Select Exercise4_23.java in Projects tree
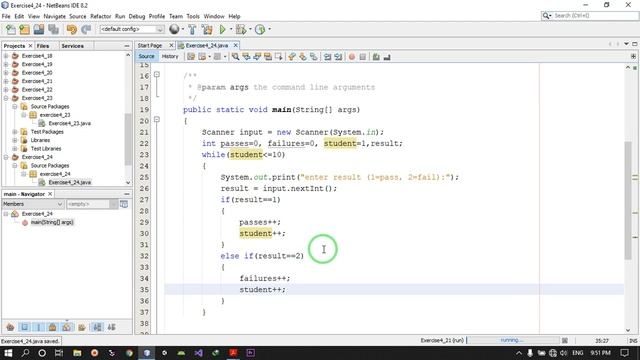Screen dimensions: 640x360 69,123
